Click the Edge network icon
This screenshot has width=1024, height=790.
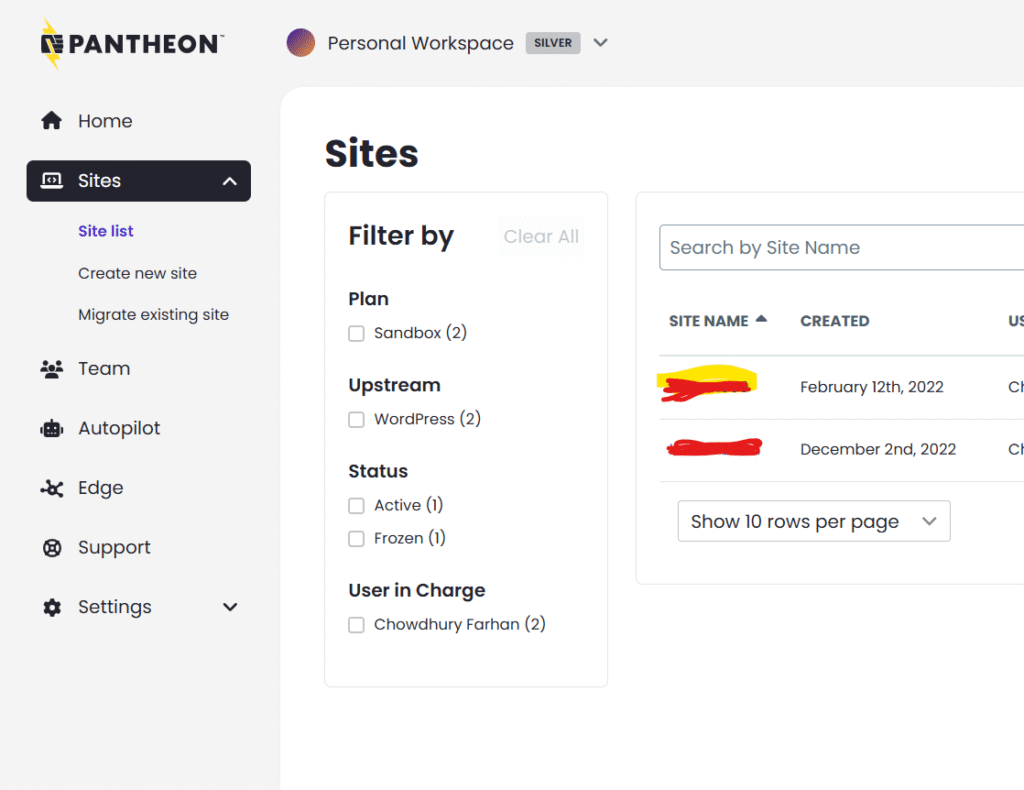coord(52,488)
